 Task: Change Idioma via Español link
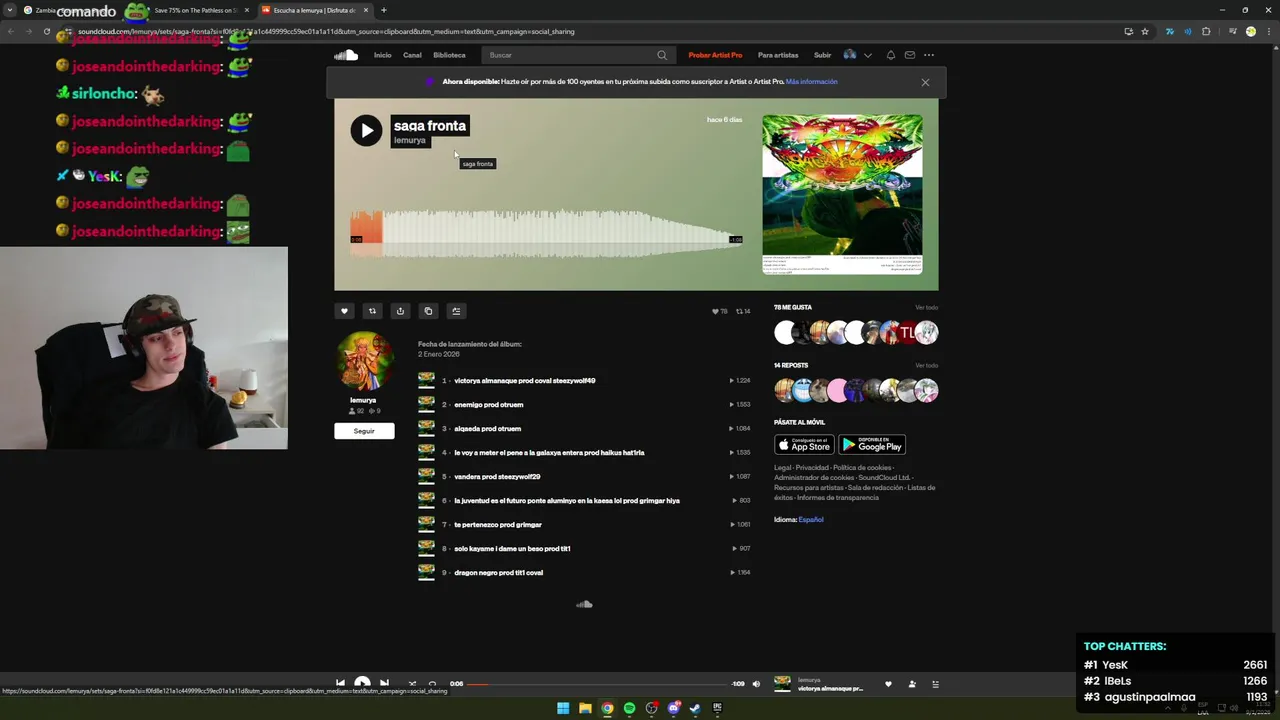click(811, 520)
